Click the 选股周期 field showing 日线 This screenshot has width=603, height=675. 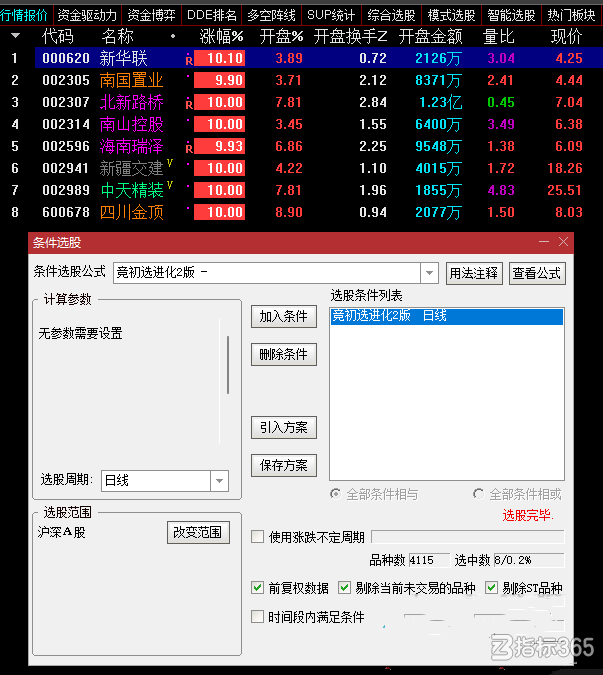click(x=156, y=480)
